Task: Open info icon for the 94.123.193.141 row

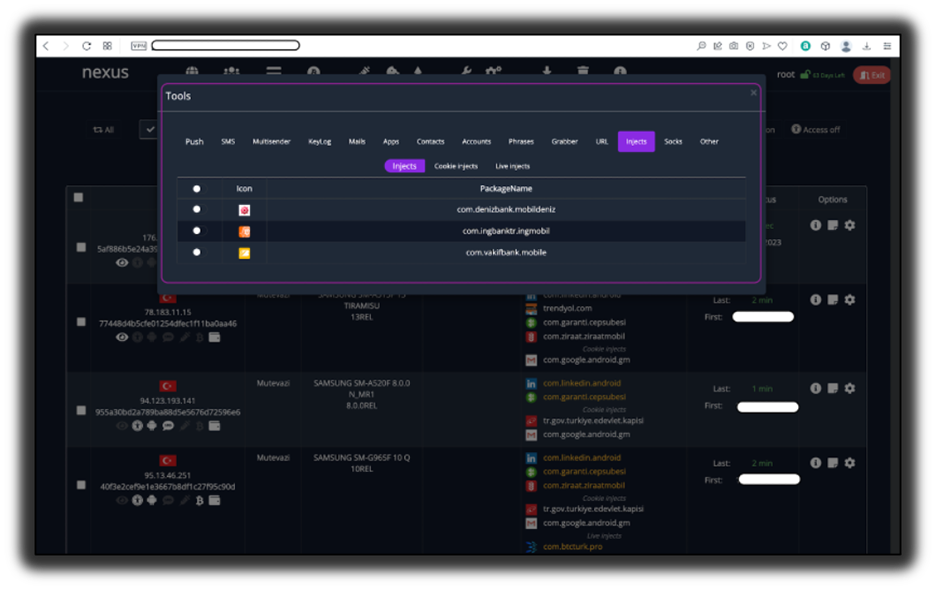Action: pyautogui.click(x=815, y=388)
